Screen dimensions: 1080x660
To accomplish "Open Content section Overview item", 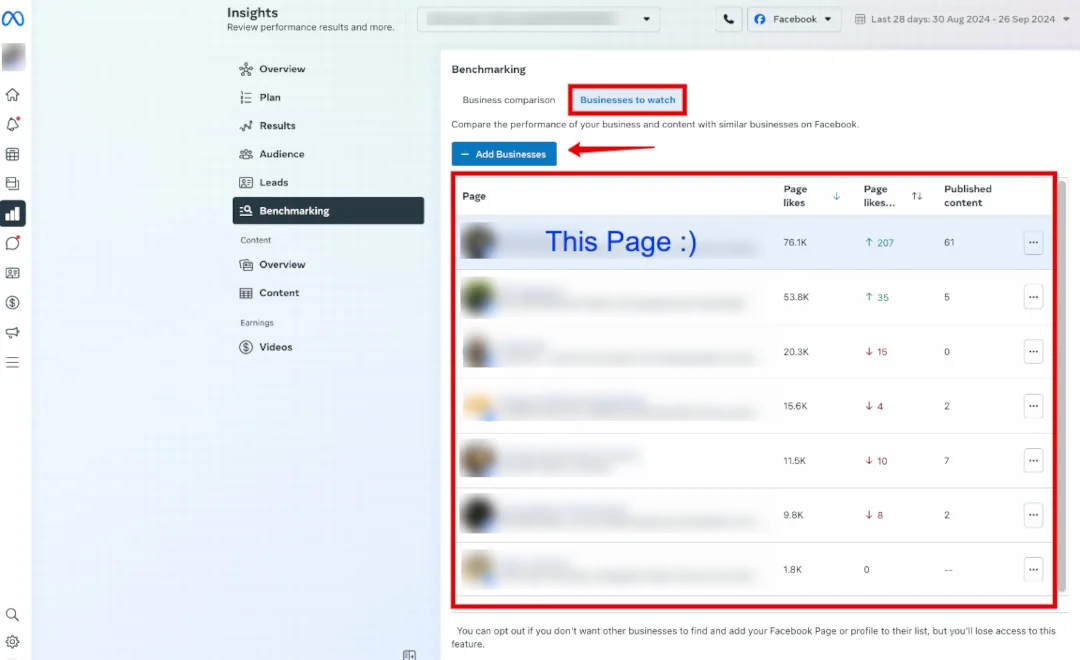I will (x=329, y=265).
